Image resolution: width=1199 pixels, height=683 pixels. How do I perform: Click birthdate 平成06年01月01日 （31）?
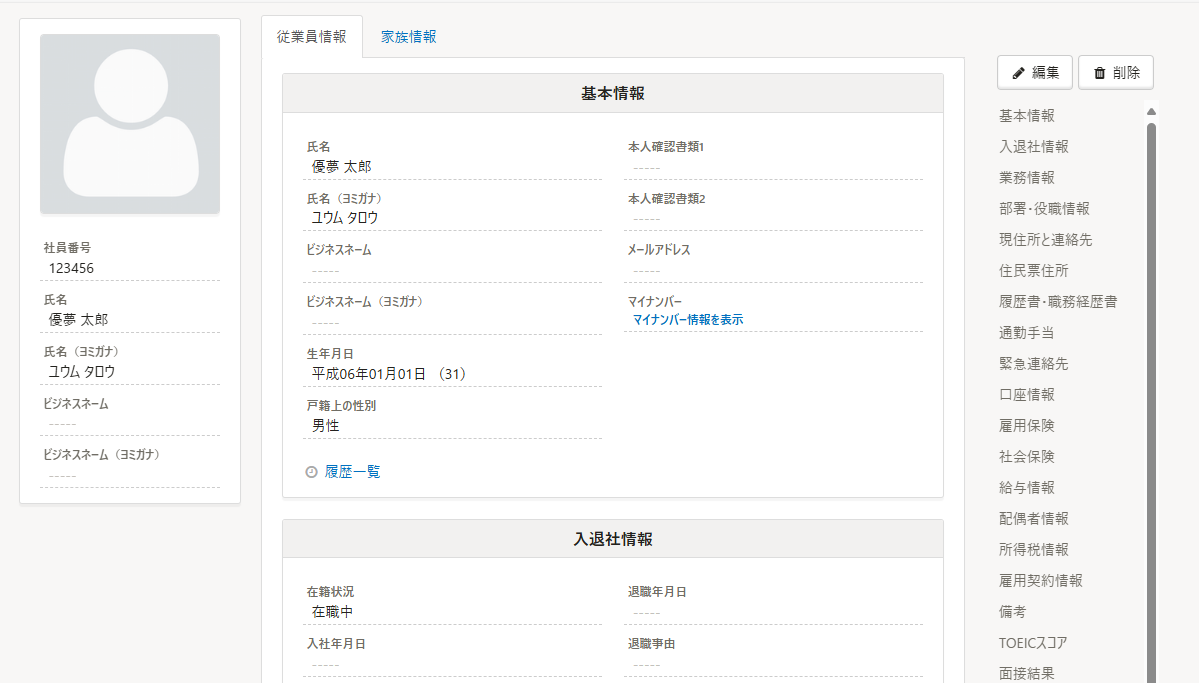pyautogui.click(x=390, y=374)
